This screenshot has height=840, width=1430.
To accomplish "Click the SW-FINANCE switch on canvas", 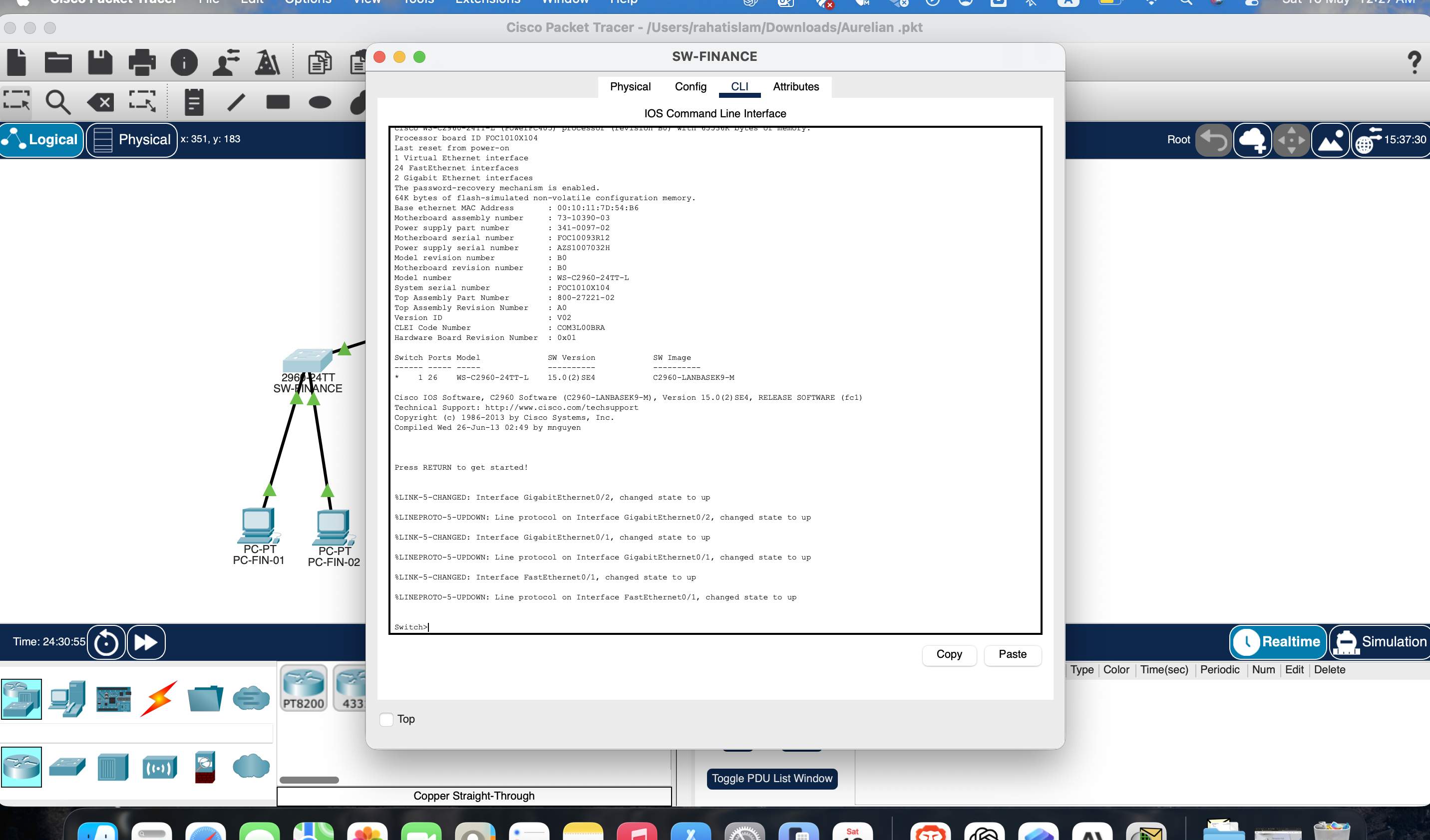I will tap(308, 361).
